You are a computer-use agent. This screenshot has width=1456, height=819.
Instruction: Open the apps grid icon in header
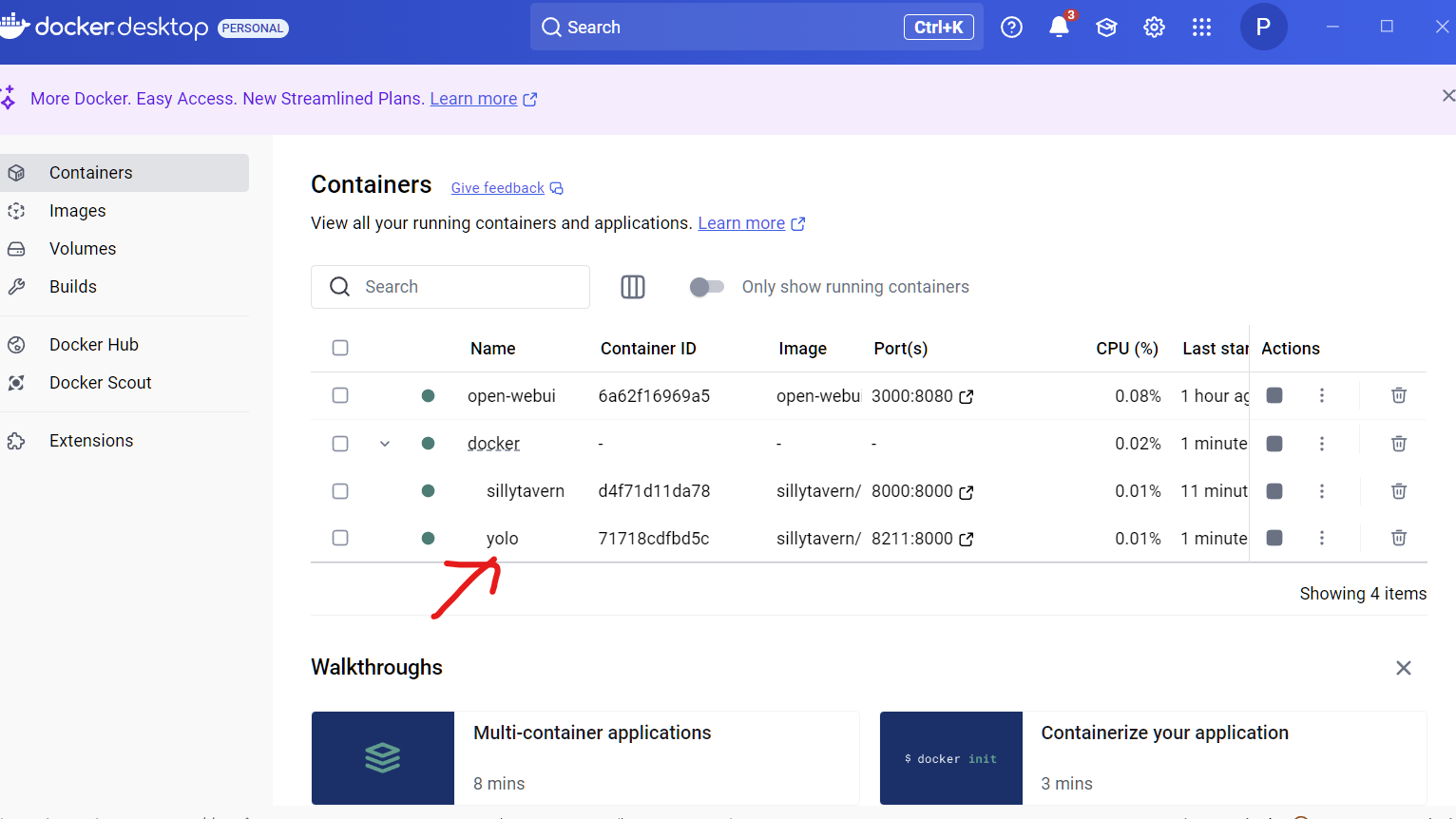pos(1201,28)
